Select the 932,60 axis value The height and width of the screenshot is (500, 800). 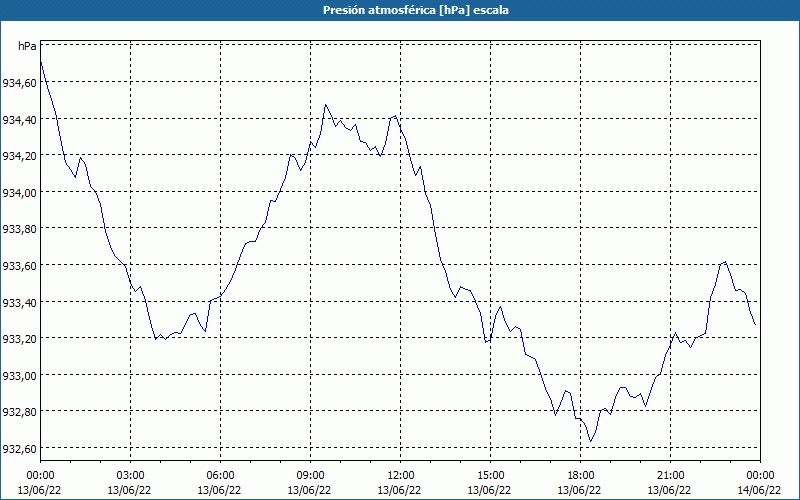[x=19, y=449]
